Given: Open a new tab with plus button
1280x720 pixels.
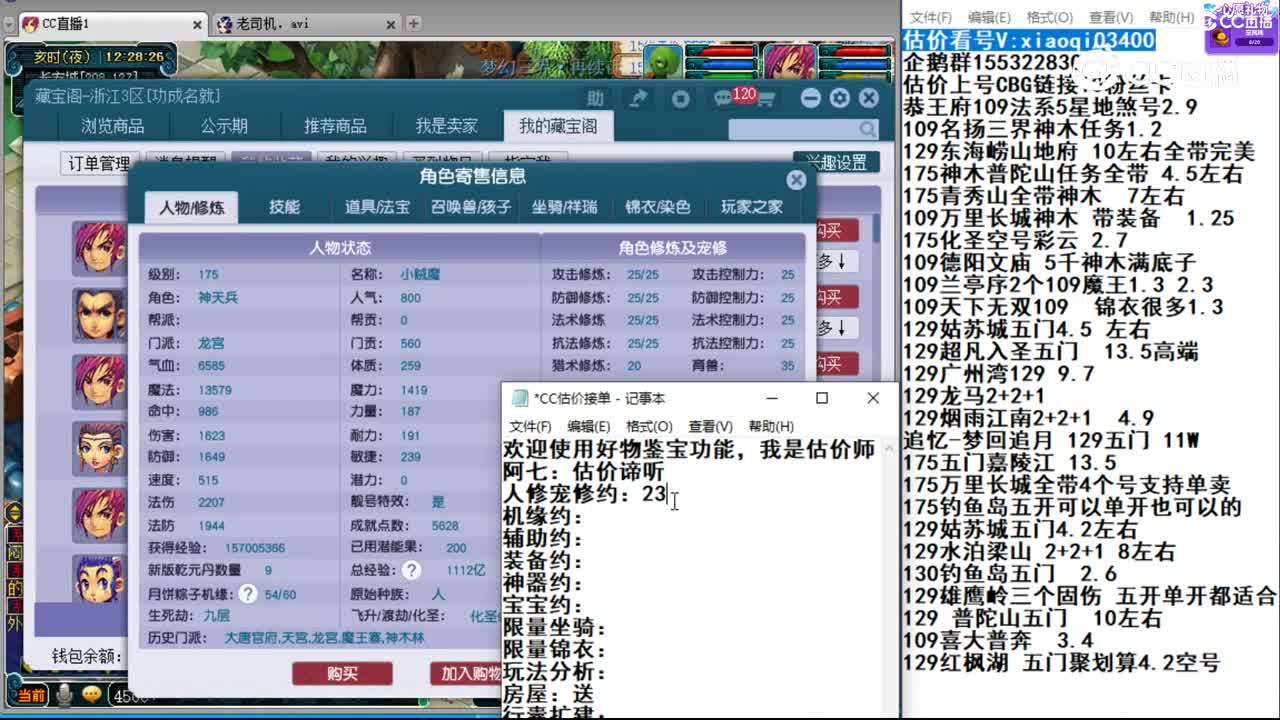Looking at the screenshot, I should tap(412, 24).
